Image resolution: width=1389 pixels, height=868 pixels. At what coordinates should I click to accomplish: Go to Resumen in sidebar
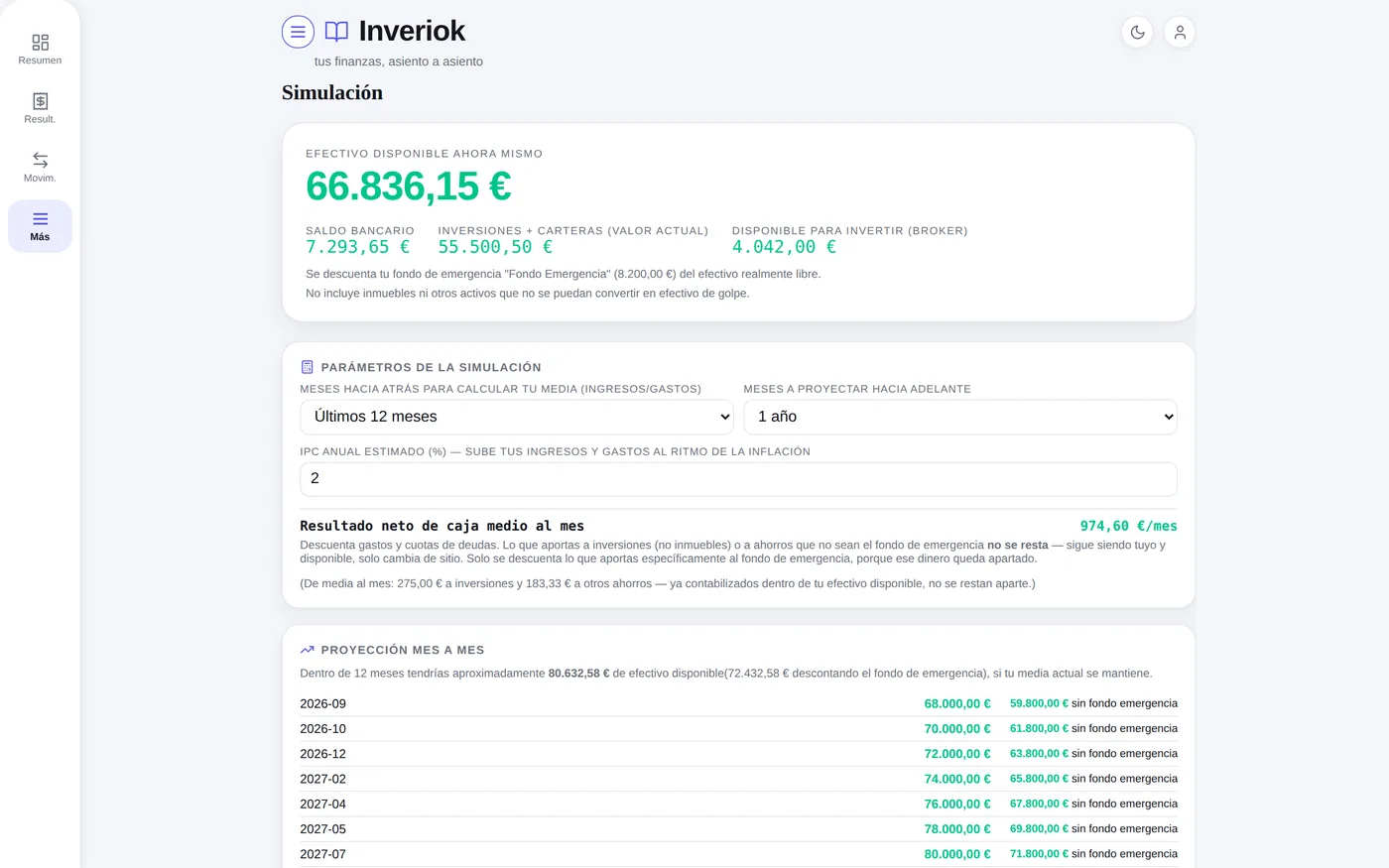[40, 50]
